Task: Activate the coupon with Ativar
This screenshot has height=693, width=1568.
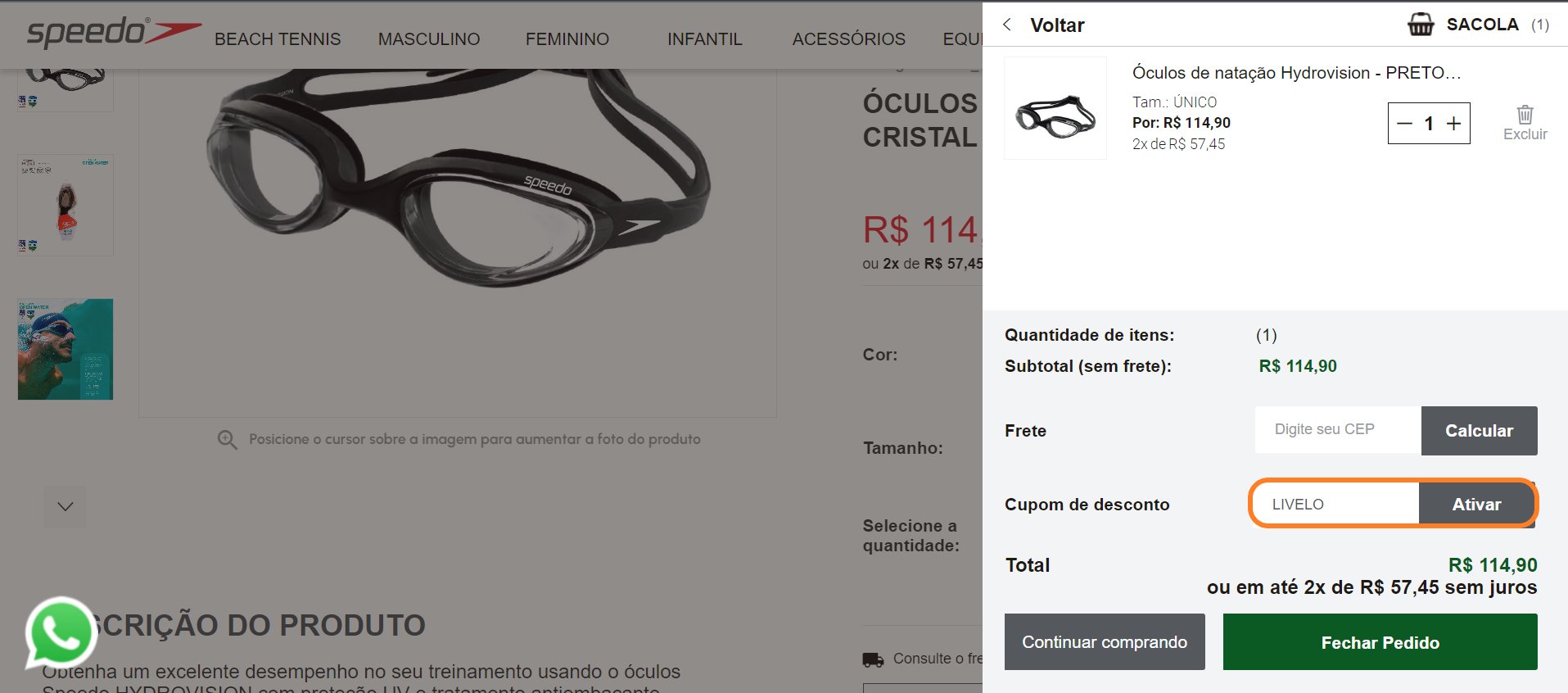Action: tap(1476, 505)
